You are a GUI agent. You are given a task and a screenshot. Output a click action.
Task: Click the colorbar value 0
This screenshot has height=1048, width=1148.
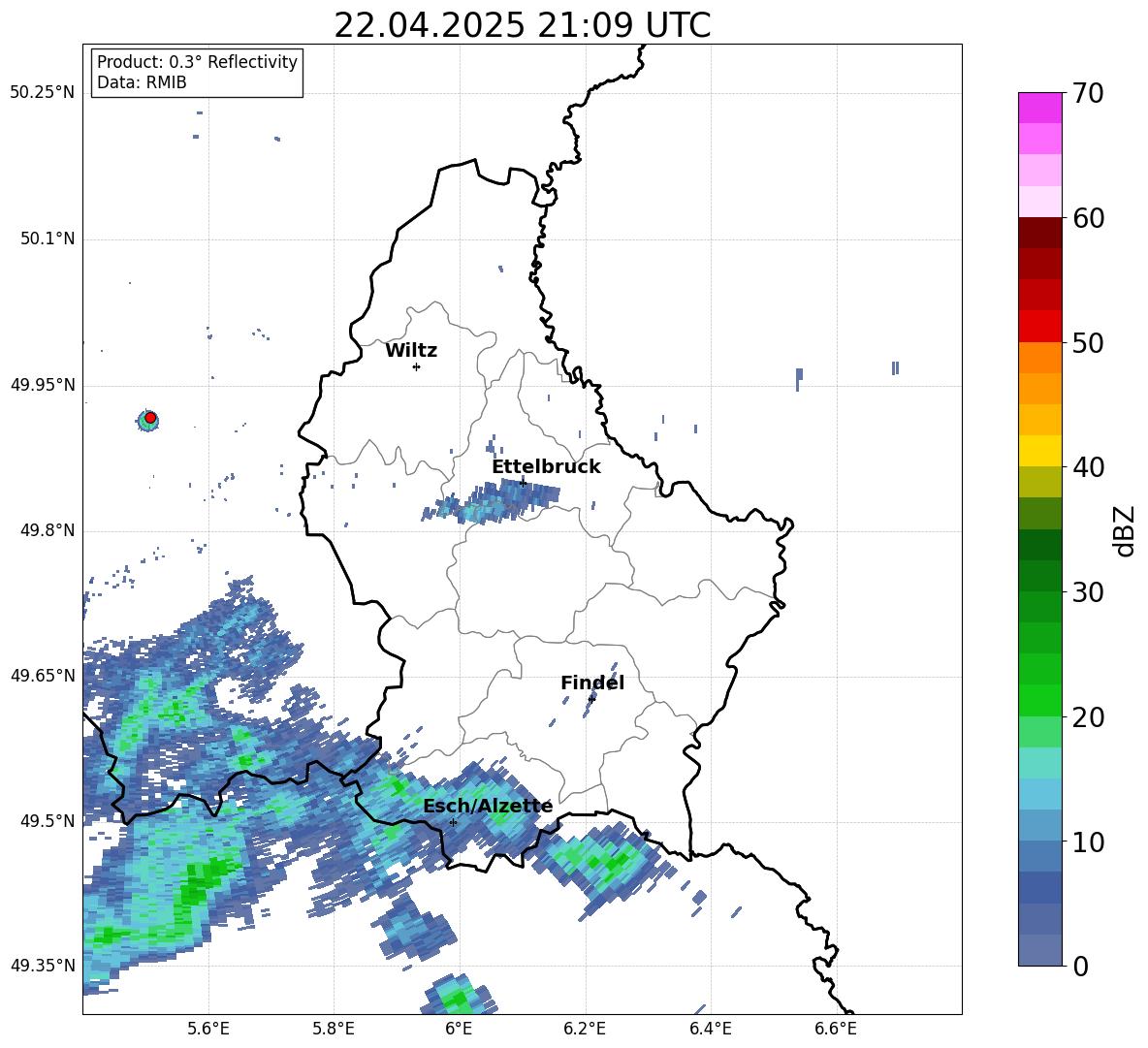tap(1080, 966)
